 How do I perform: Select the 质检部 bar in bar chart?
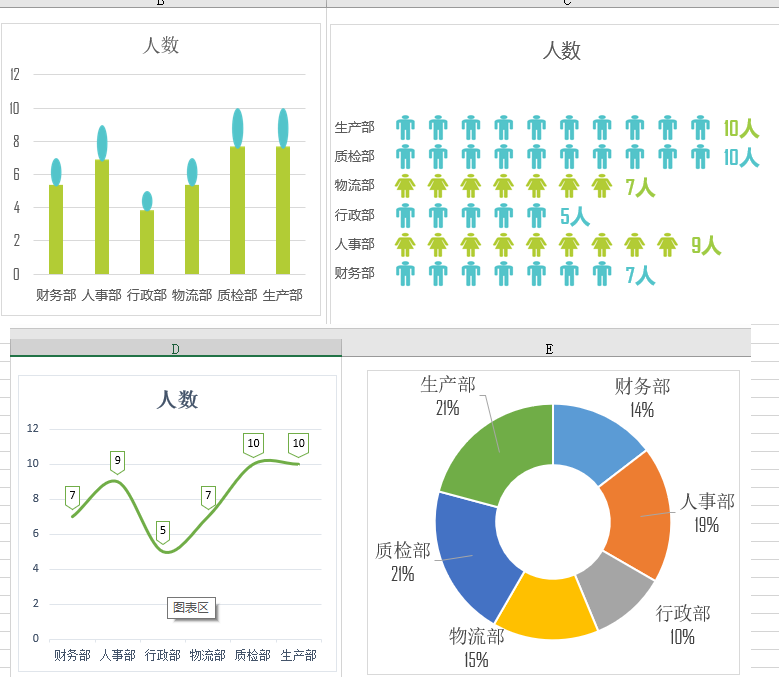click(237, 210)
